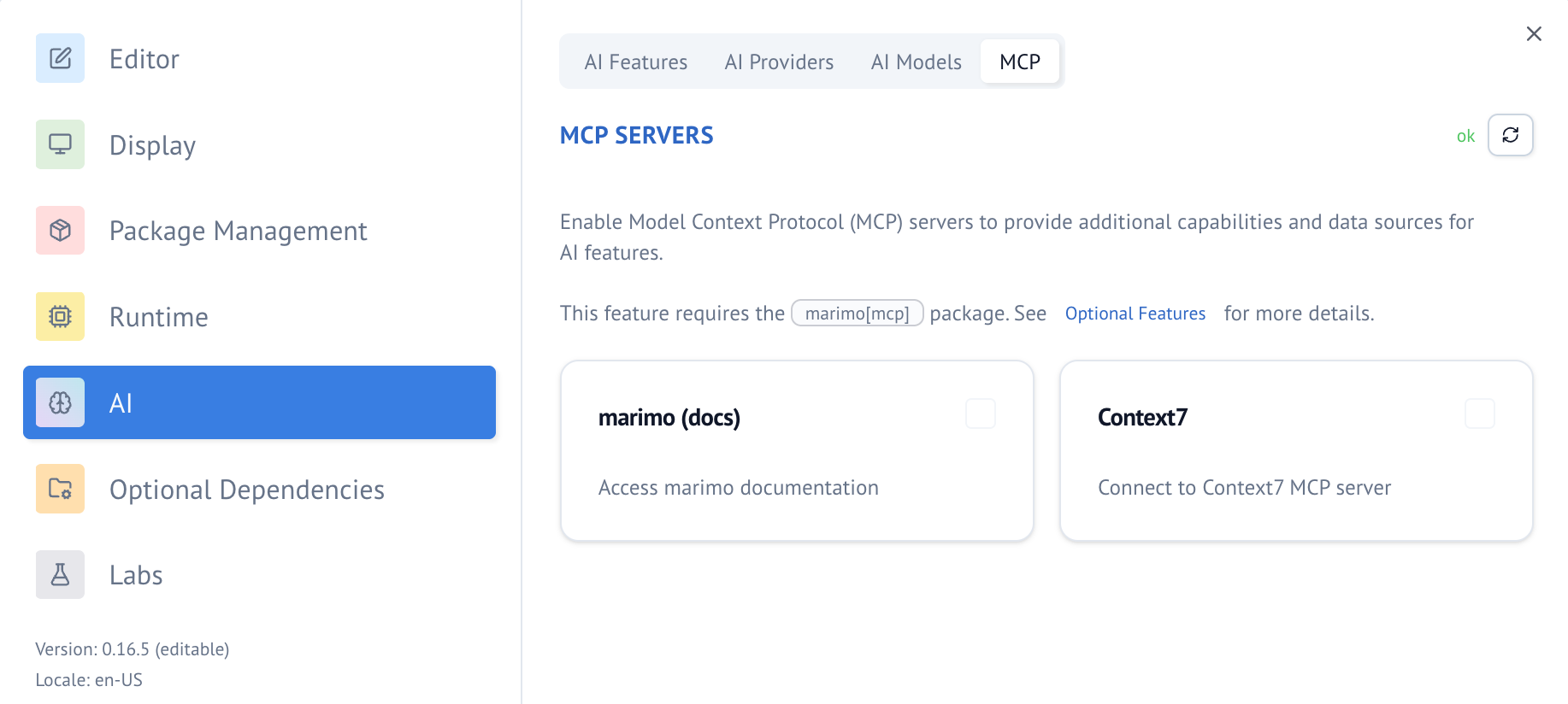
Task: Click the Optional Dependencies folder icon
Action: (60, 489)
